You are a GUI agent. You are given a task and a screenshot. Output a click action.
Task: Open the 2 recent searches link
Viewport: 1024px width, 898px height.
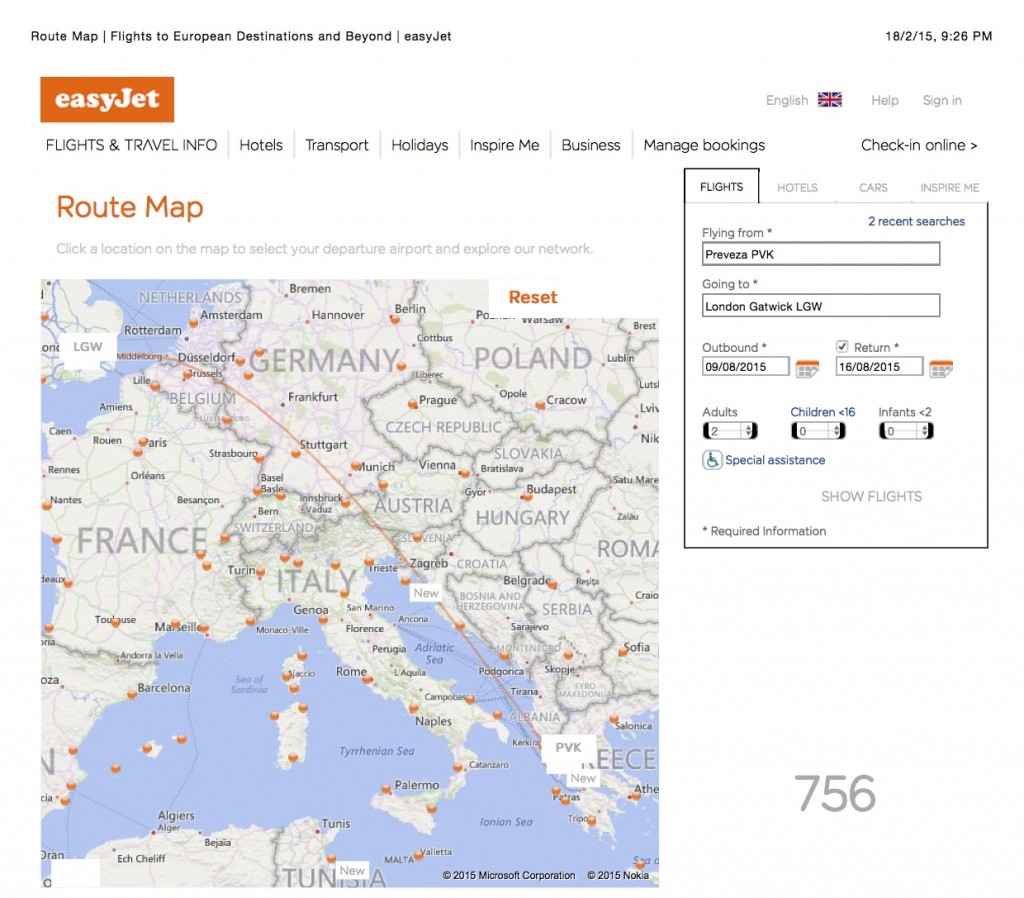(x=916, y=221)
